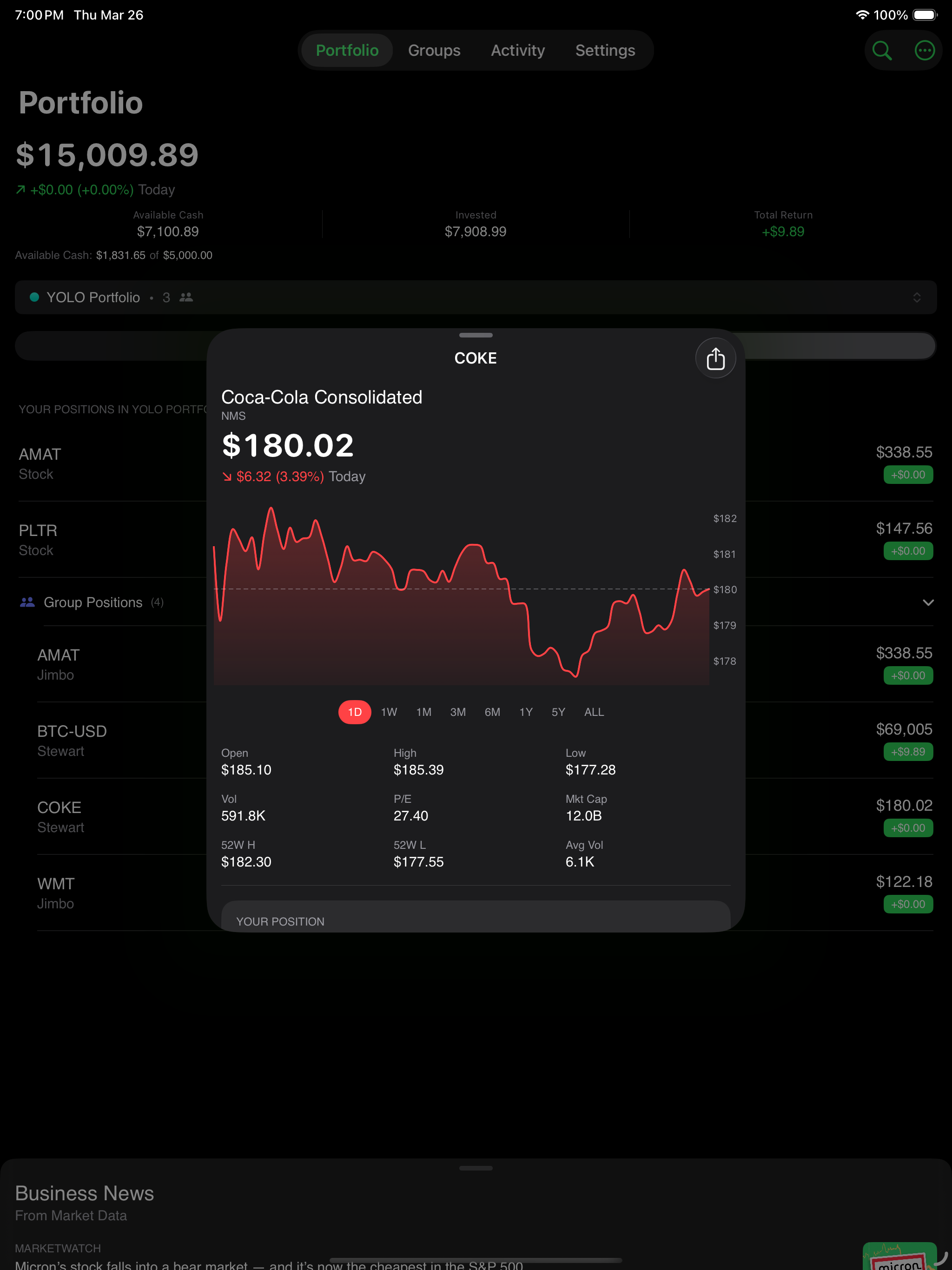Open the Micron bear market news article
This screenshot has width=952, height=1270.
264,1262
